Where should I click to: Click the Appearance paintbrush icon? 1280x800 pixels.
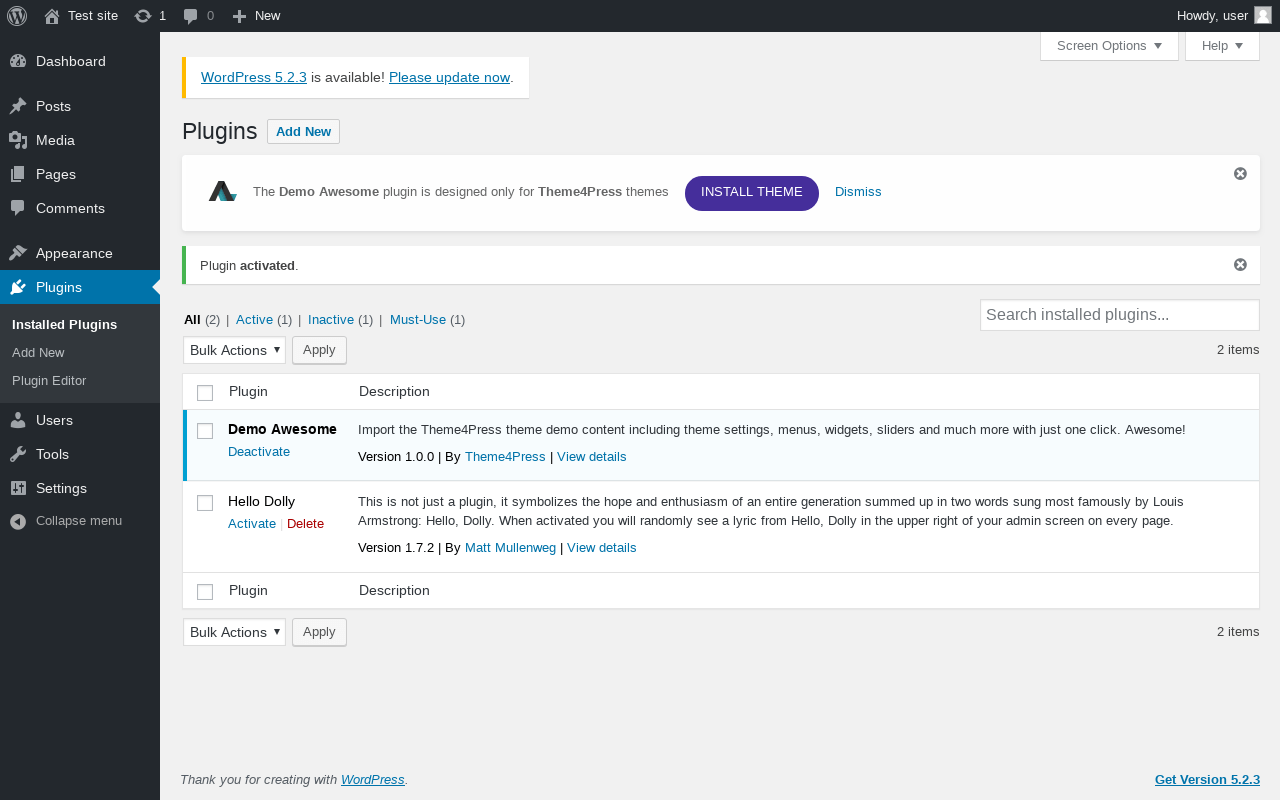[18, 253]
